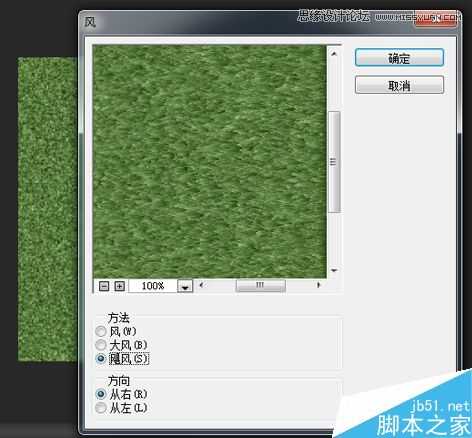Select the 风(W) wind method radio
Image resolution: width=472 pixels, height=438 pixels.
[101, 331]
